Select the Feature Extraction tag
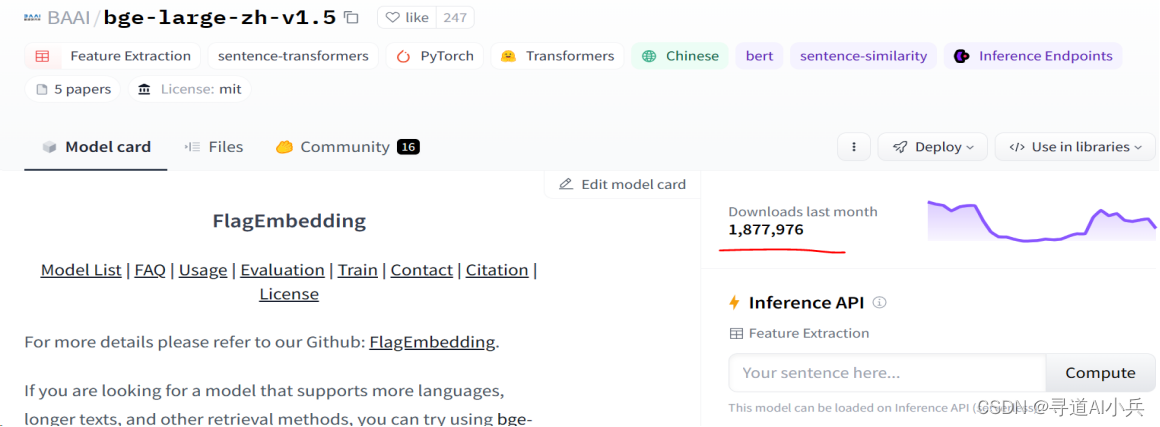This screenshot has height=427, width=1160. 113,56
